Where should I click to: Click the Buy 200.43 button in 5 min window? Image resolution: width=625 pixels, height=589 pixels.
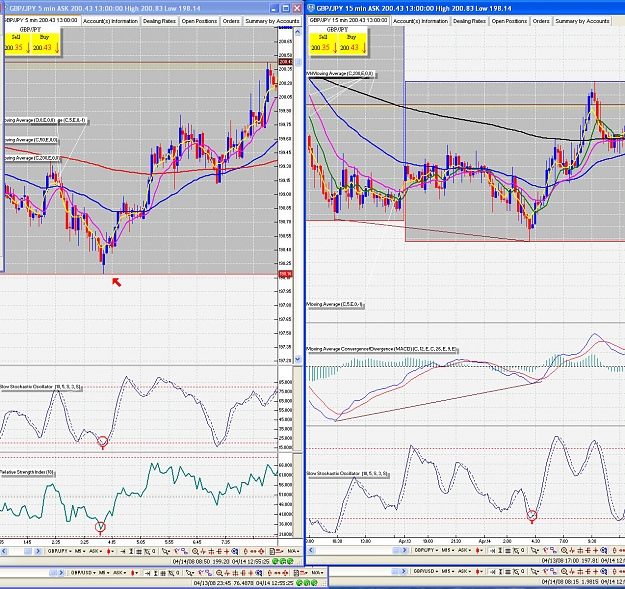tap(45, 43)
